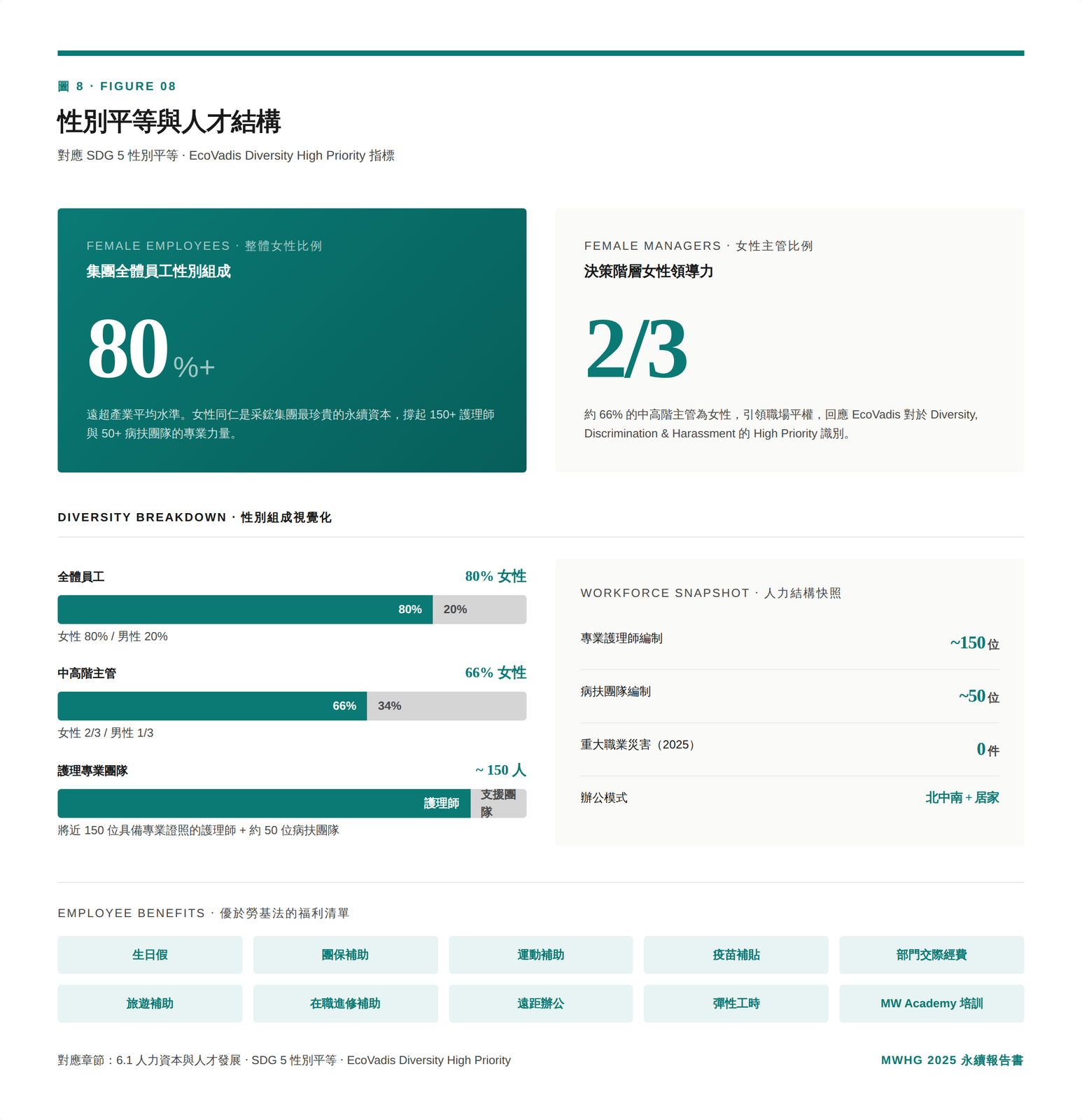Click the DIVERSITY BREAKDOWN section heading

click(x=195, y=517)
